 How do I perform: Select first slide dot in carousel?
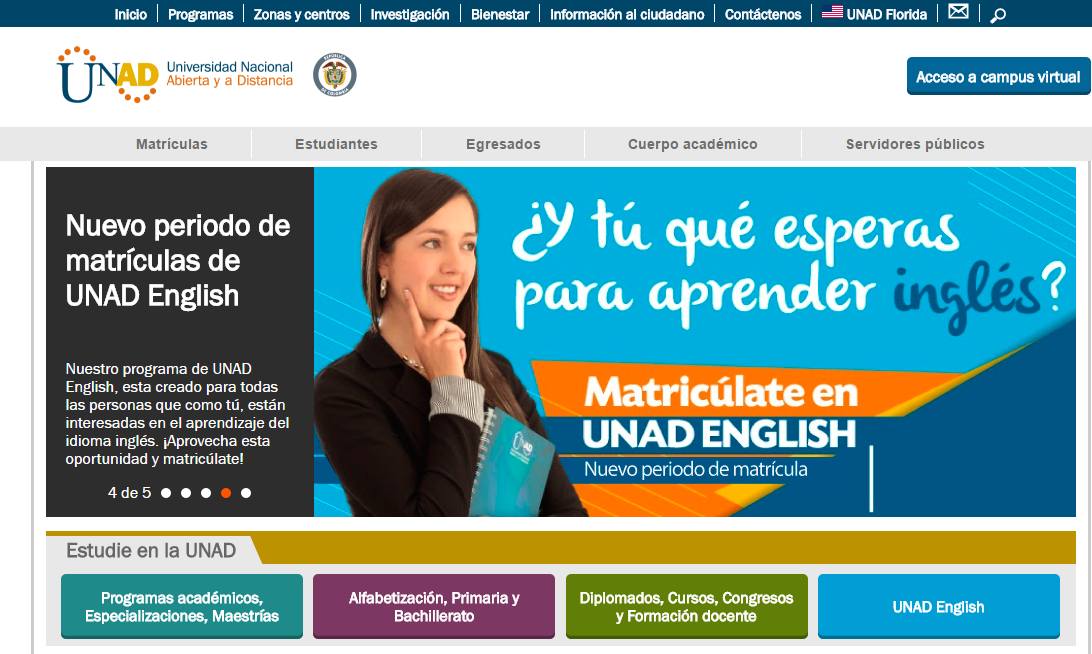pyautogui.click(x=166, y=493)
